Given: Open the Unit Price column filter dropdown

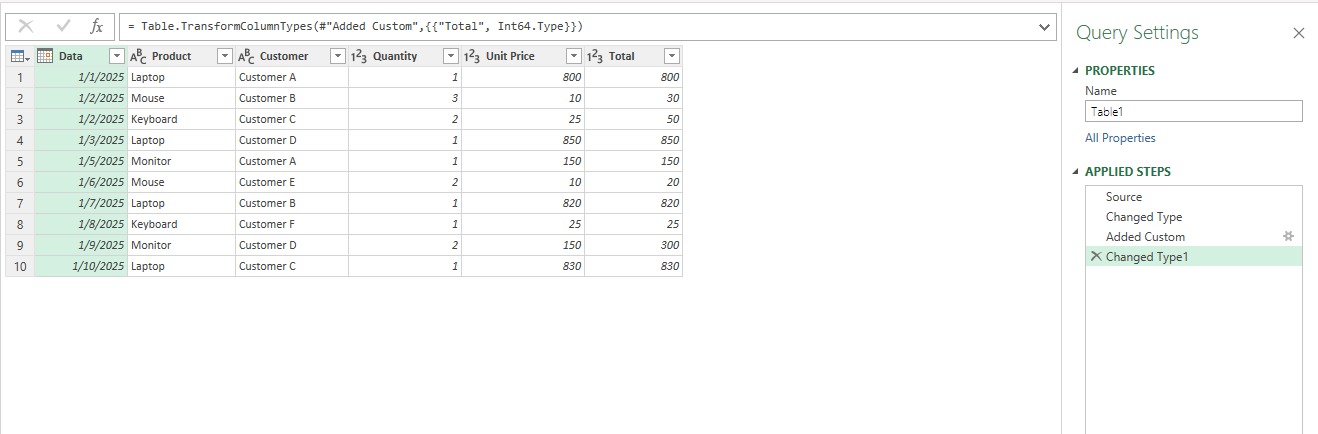Looking at the screenshot, I should [x=574, y=56].
